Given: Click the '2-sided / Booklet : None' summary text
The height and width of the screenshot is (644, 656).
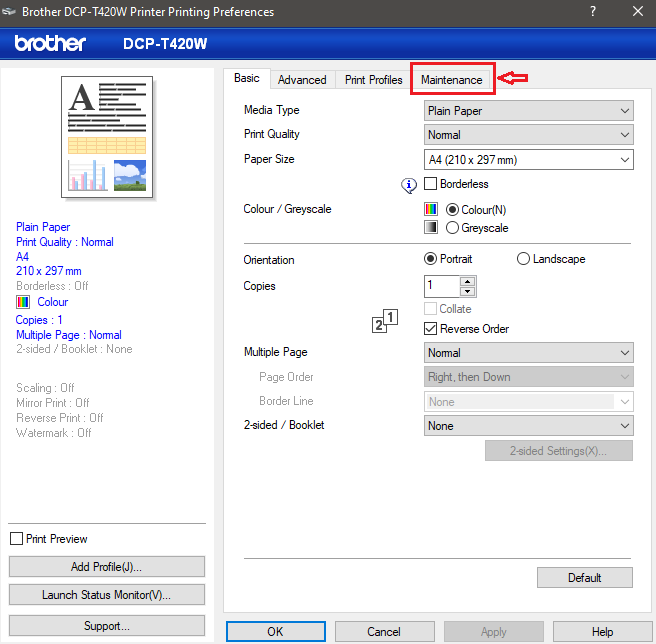Looking at the screenshot, I should (74, 349).
